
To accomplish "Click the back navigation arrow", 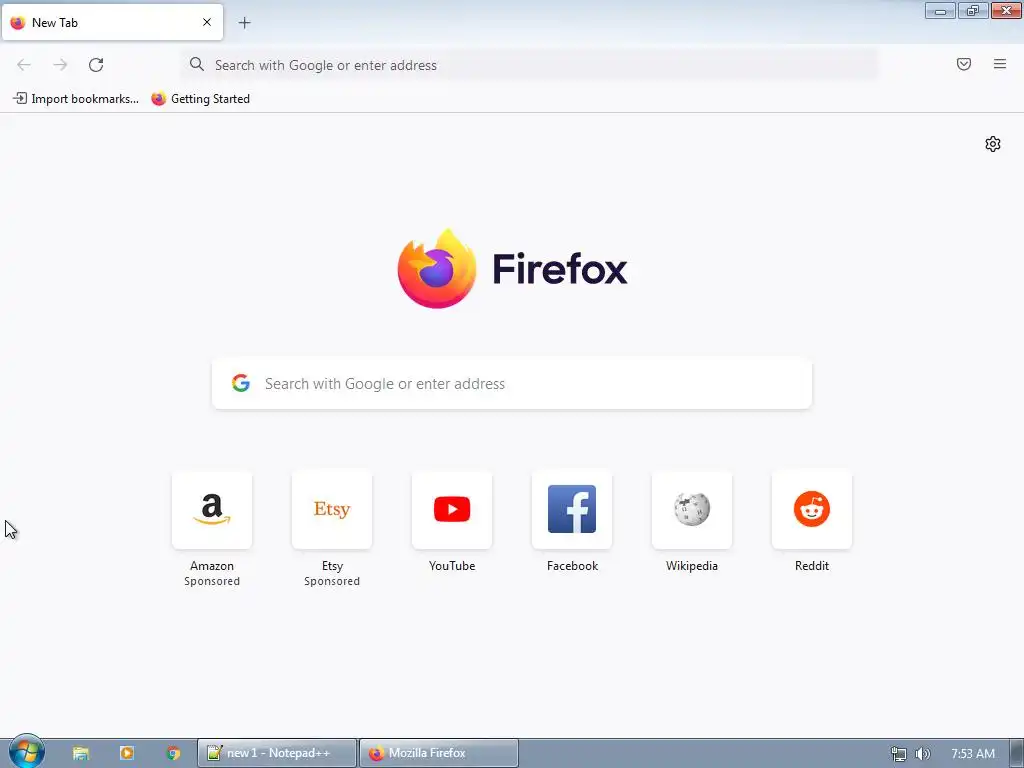I will (x=24, y=65).
